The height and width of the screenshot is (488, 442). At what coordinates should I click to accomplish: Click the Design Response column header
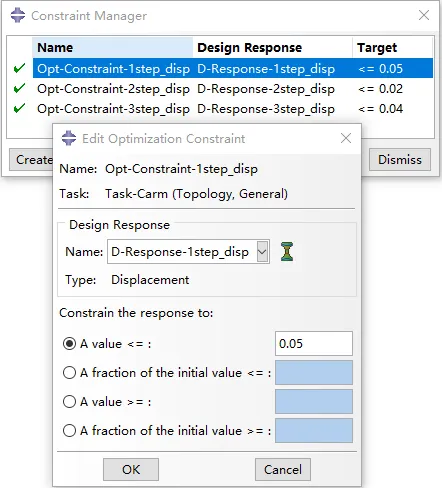(272, 47)
